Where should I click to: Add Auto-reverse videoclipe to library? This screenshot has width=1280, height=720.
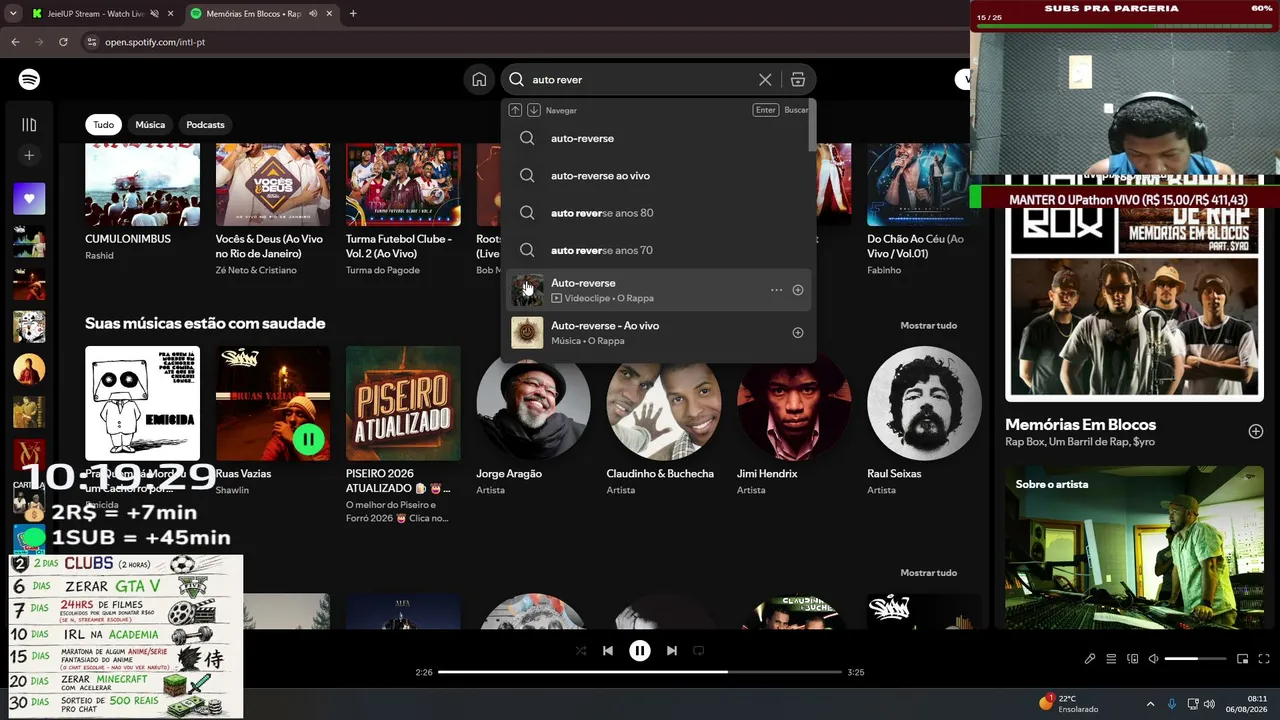[x=798, y=290]
